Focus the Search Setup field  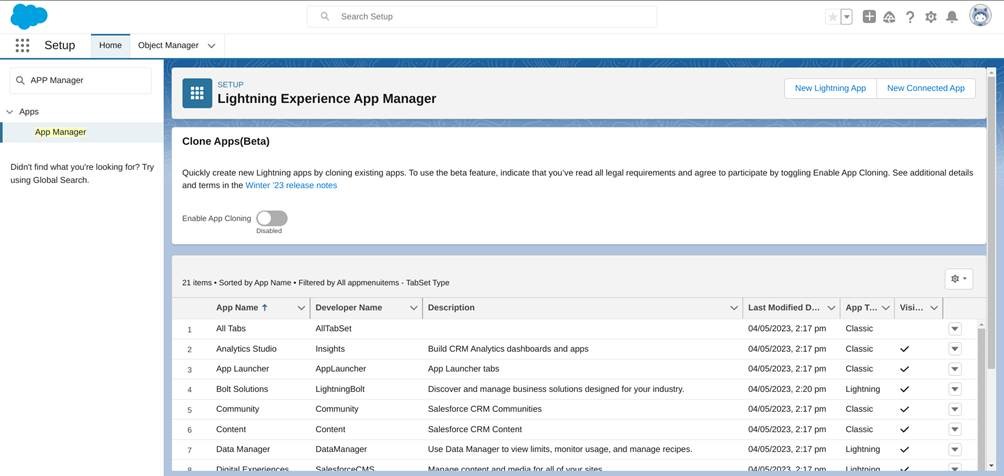click(x=482, y=17)
